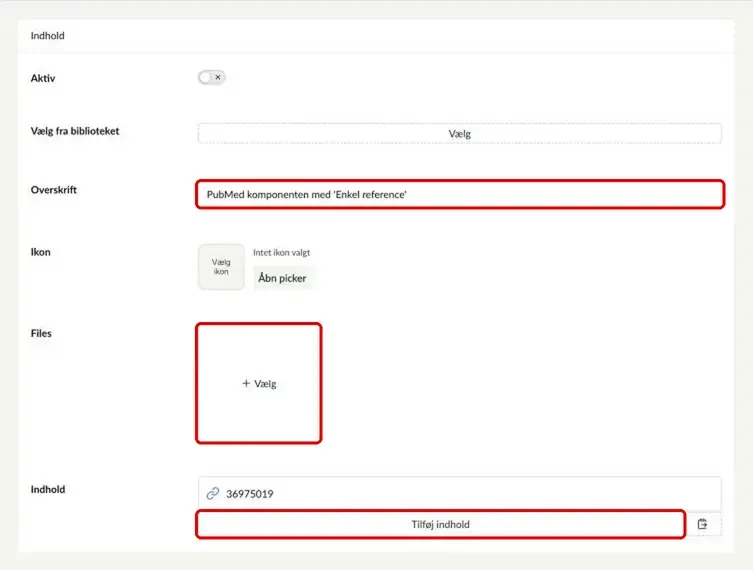The height and width of the screenshot is (570, 753).
Task: Click the clipboard icon next to Tilføj indhold
Action: (703, 524)
